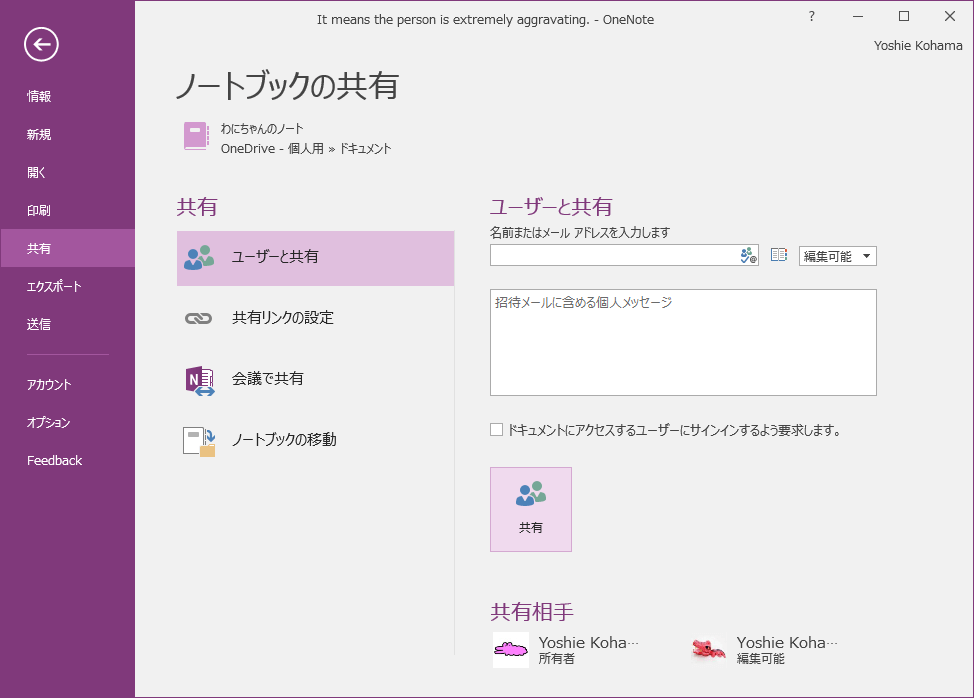
Task: Click the large 共有 button
Action: pyautogui.click(x=530, y=509)
